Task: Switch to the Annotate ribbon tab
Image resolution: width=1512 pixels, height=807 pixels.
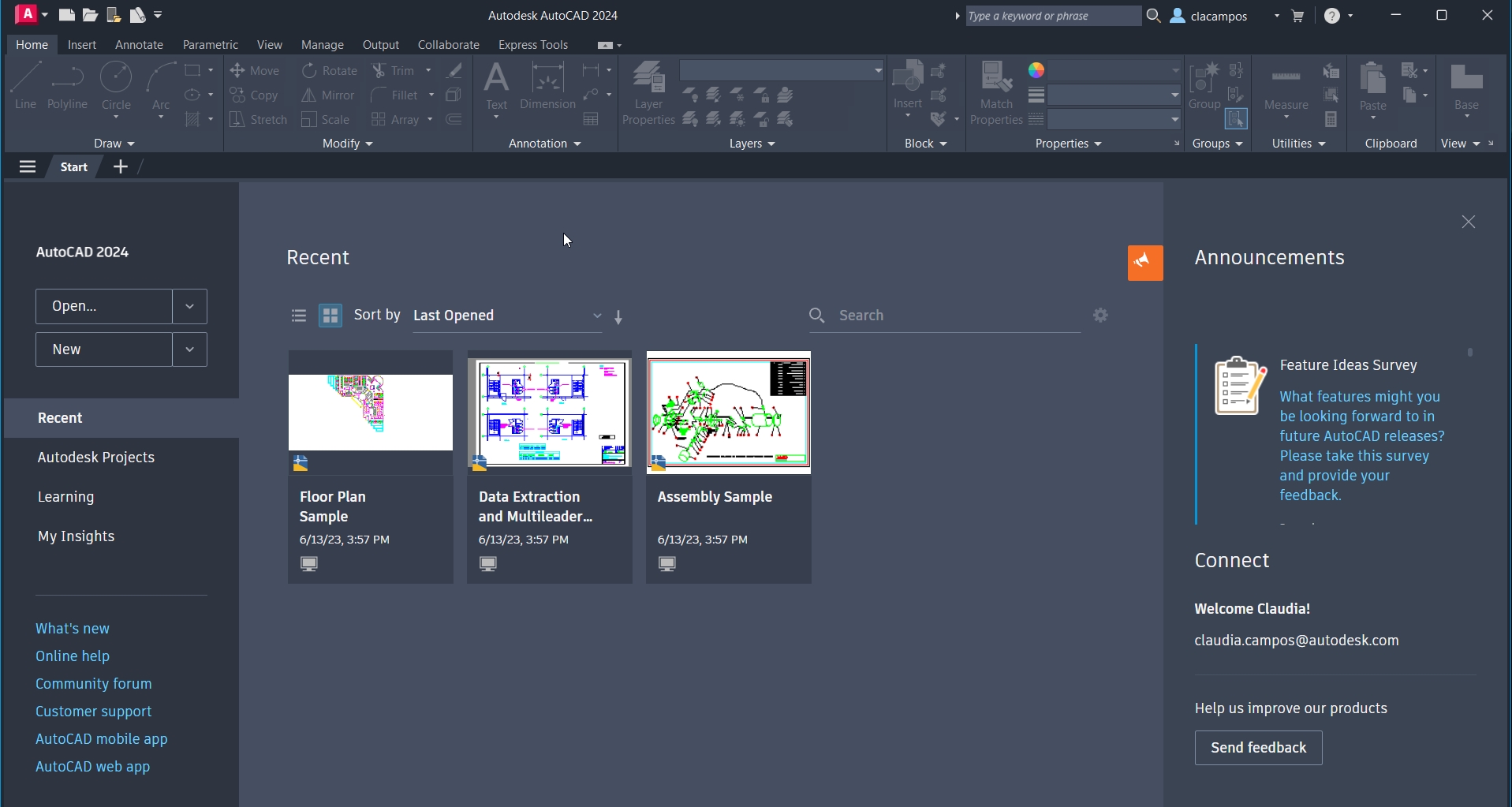Action: (x=139, y=45)
